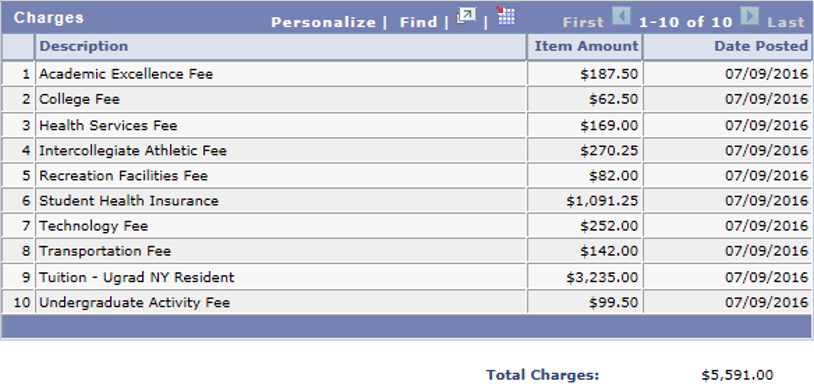
Task: Sort by Item Amount column header
Action: coord(587,46)
